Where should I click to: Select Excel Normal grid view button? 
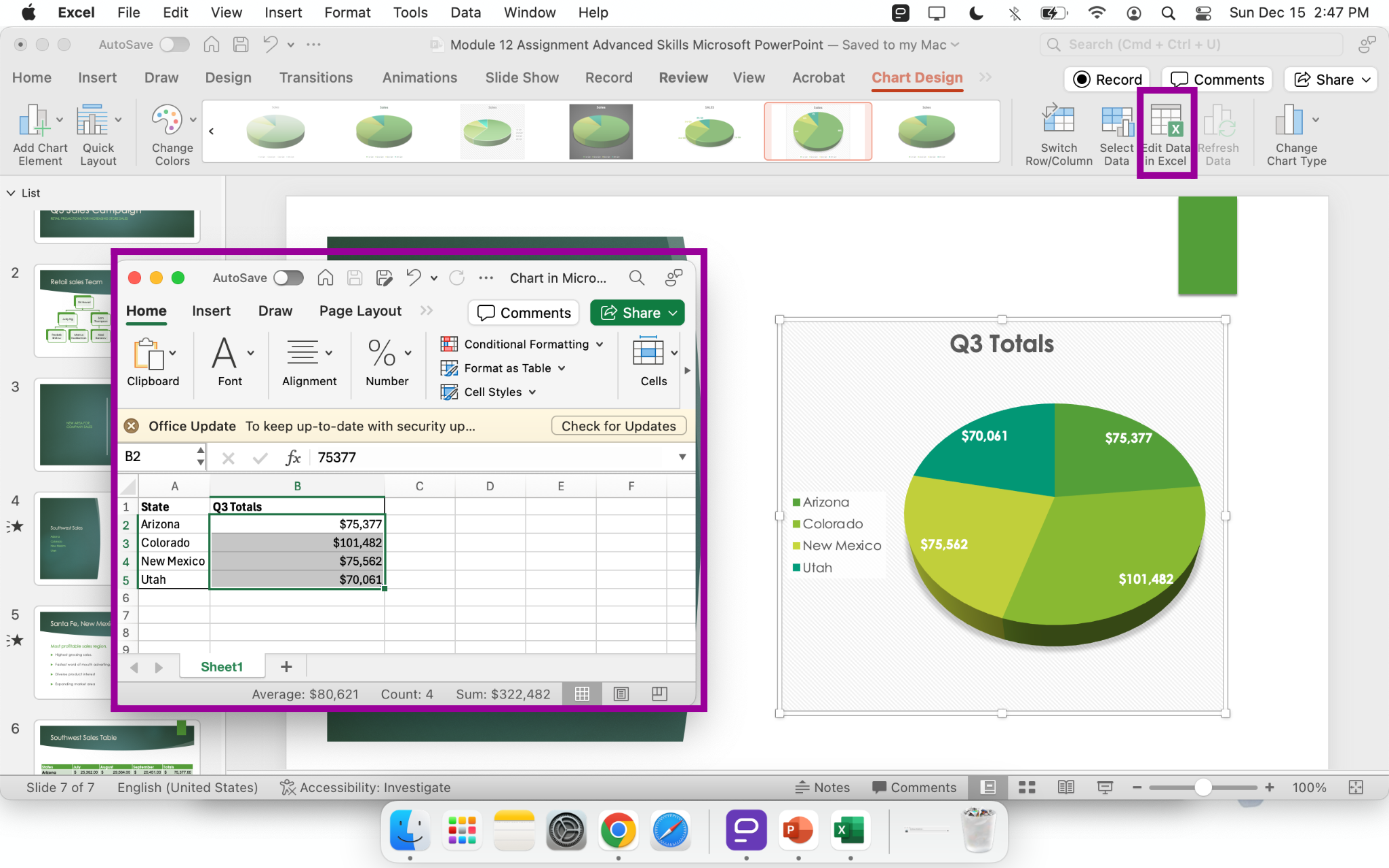(582, 694)
